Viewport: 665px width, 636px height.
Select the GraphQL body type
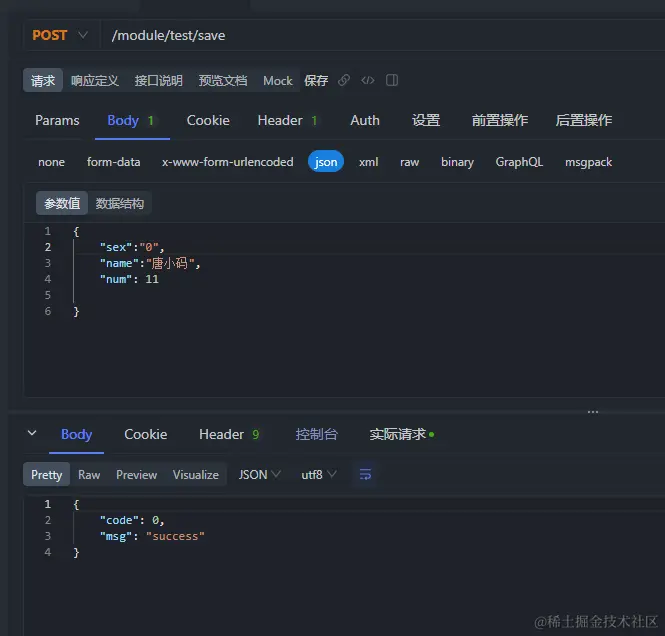519,162
